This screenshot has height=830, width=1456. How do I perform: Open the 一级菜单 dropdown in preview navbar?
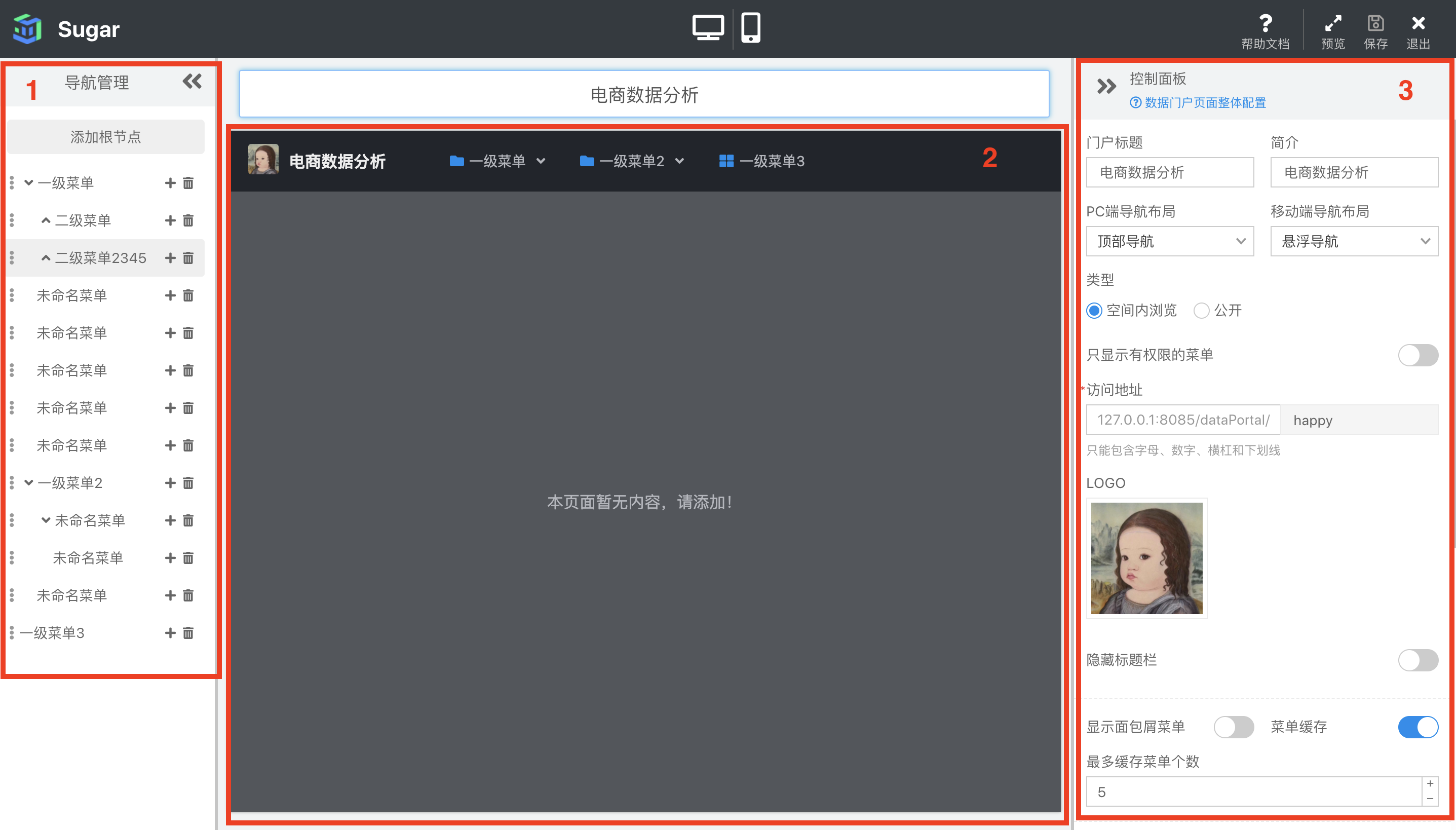497,161
